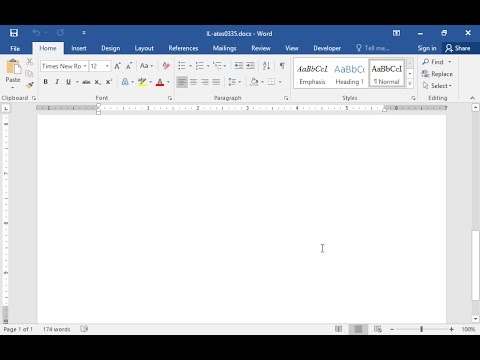This screenshot has height=360, width=480.
Task: Click the Clear All Formatting icon
Action: click(x=166, y=66)
